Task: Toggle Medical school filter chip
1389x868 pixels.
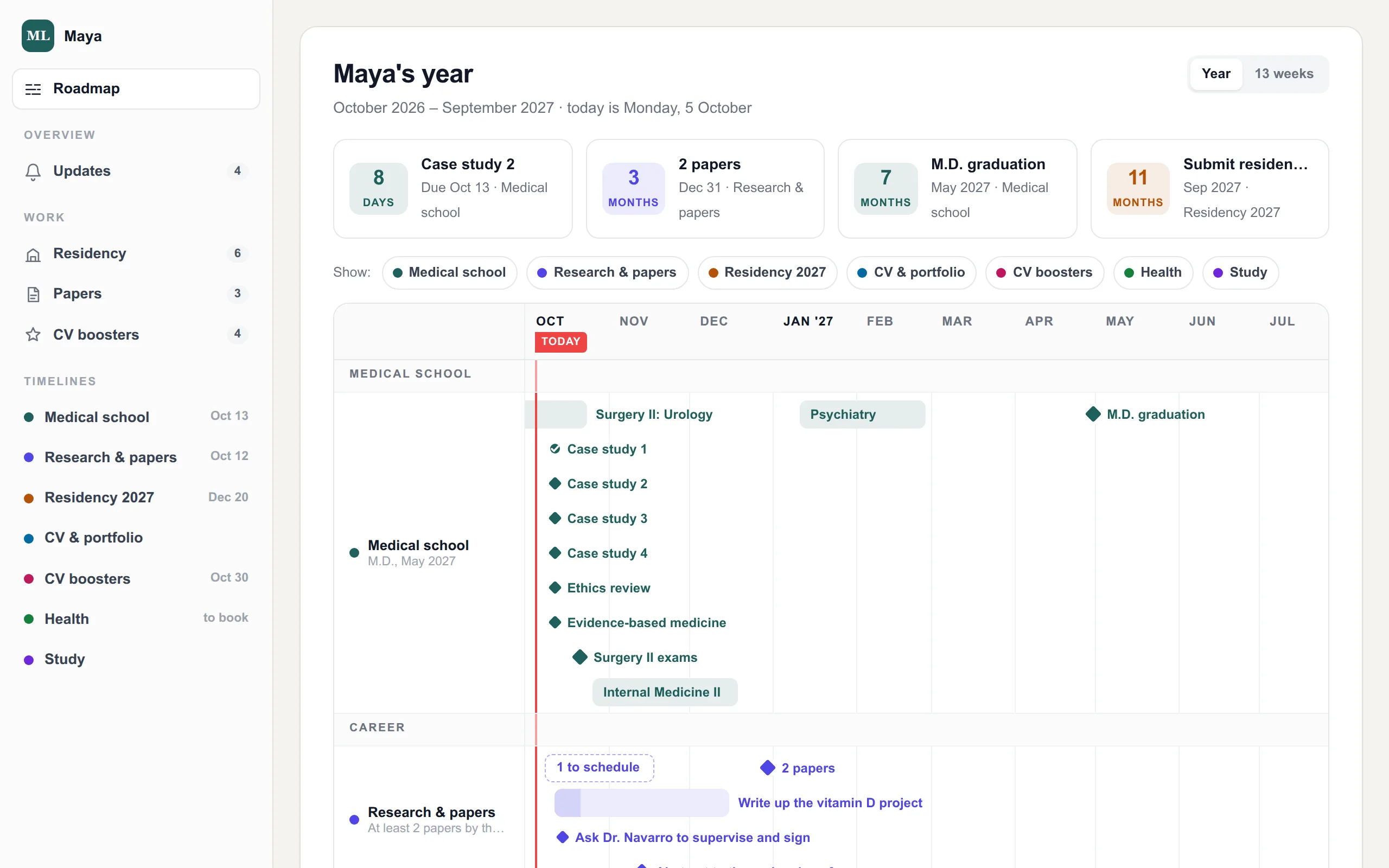Action: pos(449,273)
